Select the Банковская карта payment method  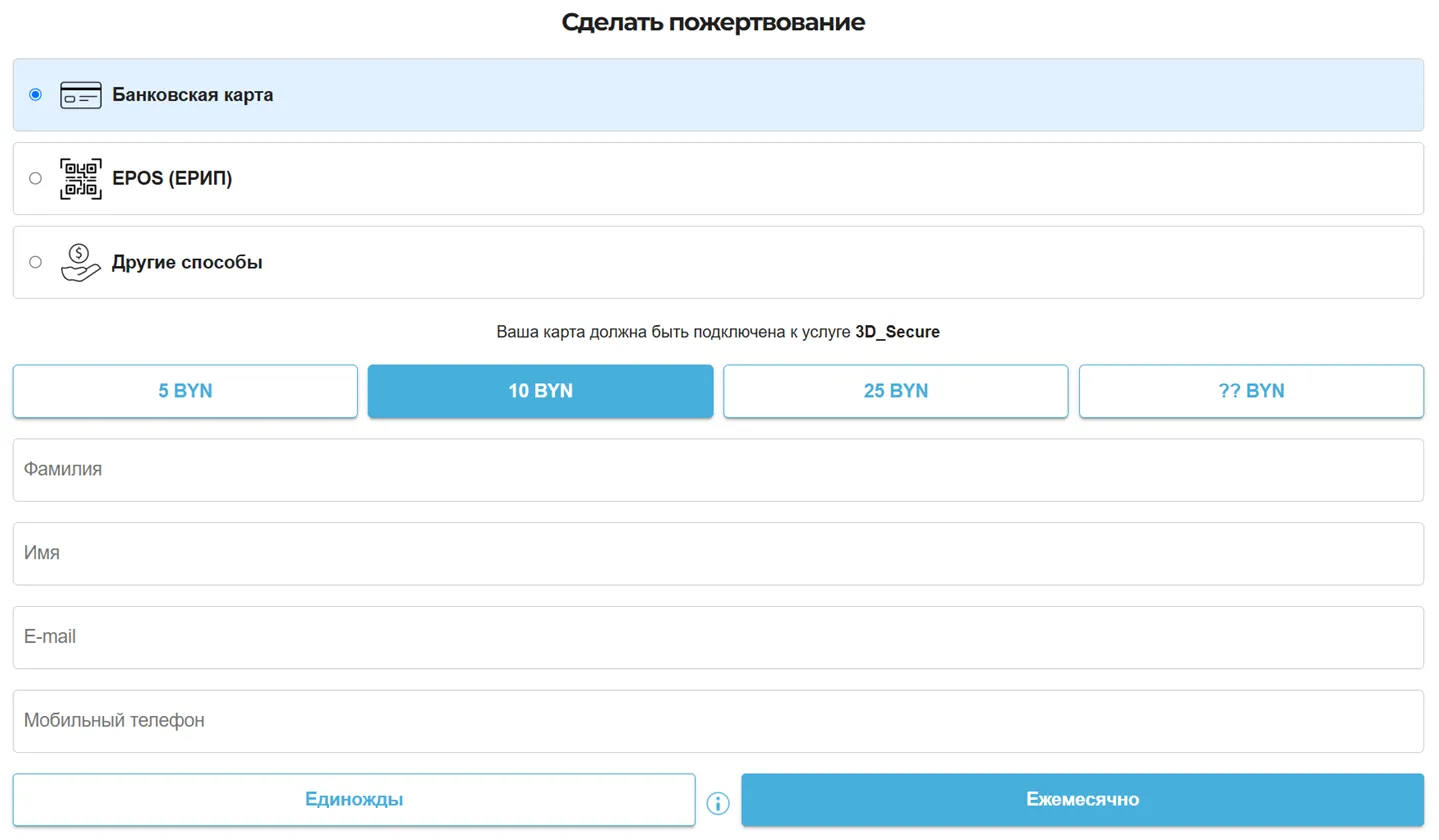coord(35,95)
